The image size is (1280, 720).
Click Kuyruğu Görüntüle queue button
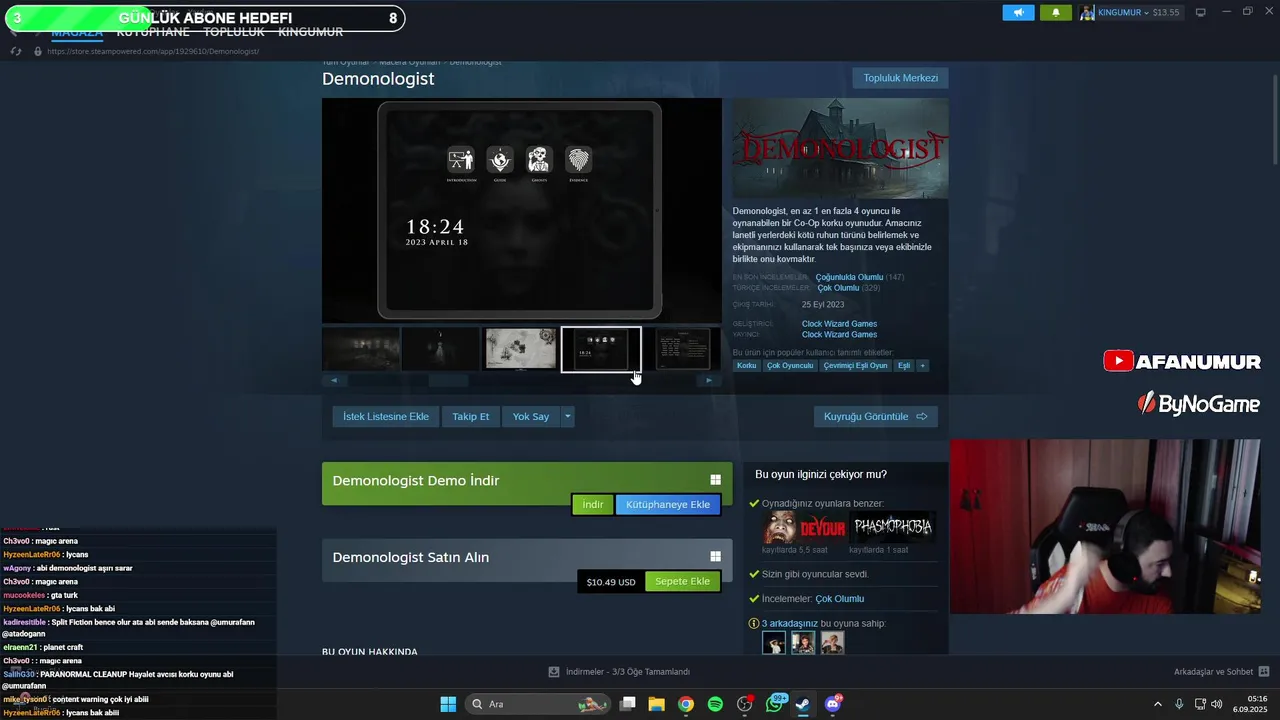click(x=876, y=416)
